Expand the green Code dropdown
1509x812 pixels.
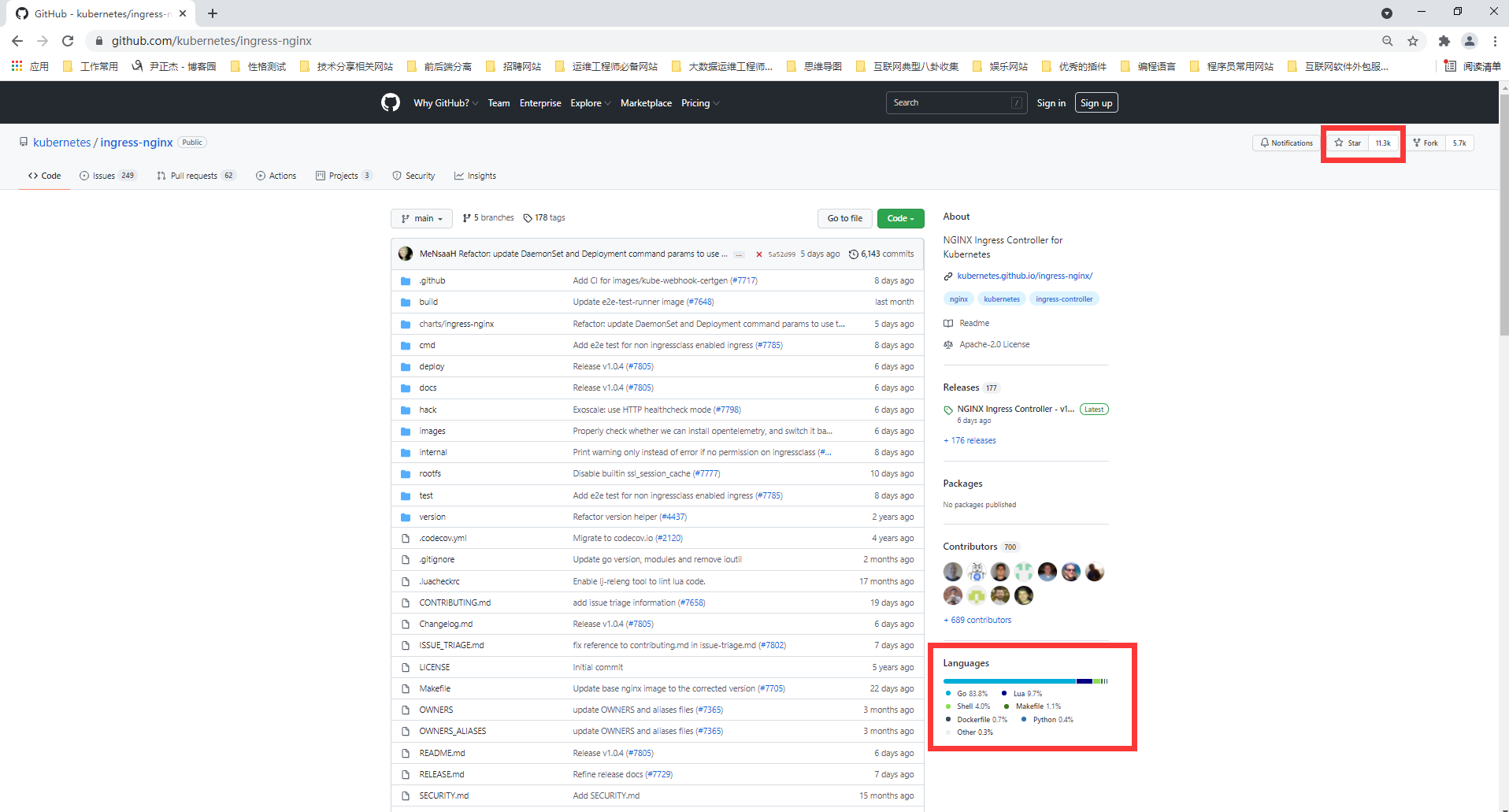[900, 218]
